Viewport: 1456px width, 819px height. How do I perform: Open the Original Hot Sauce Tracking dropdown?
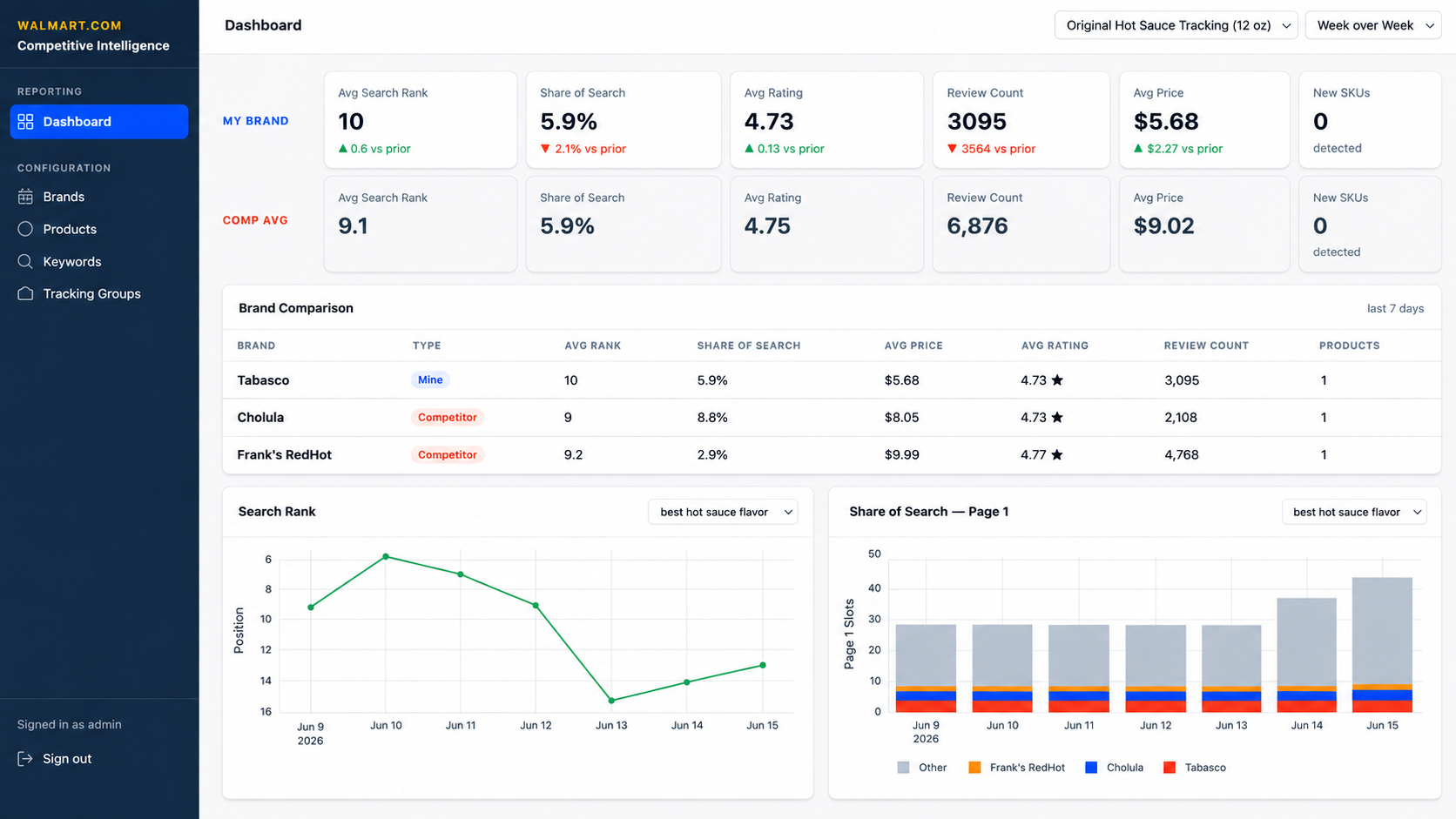(x=1176, y=25)
